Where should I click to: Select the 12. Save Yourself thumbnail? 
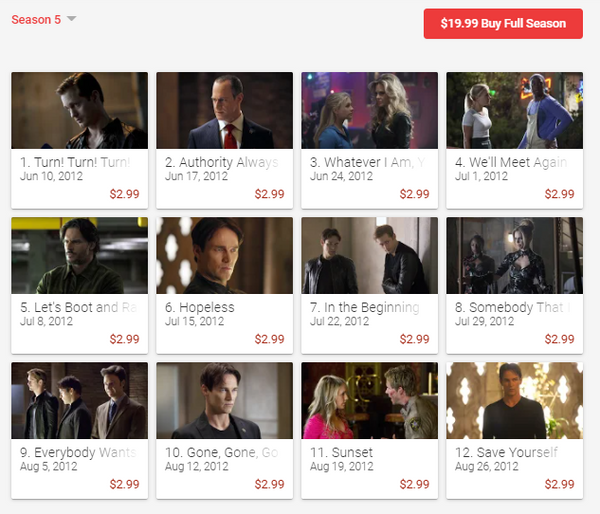515,400
